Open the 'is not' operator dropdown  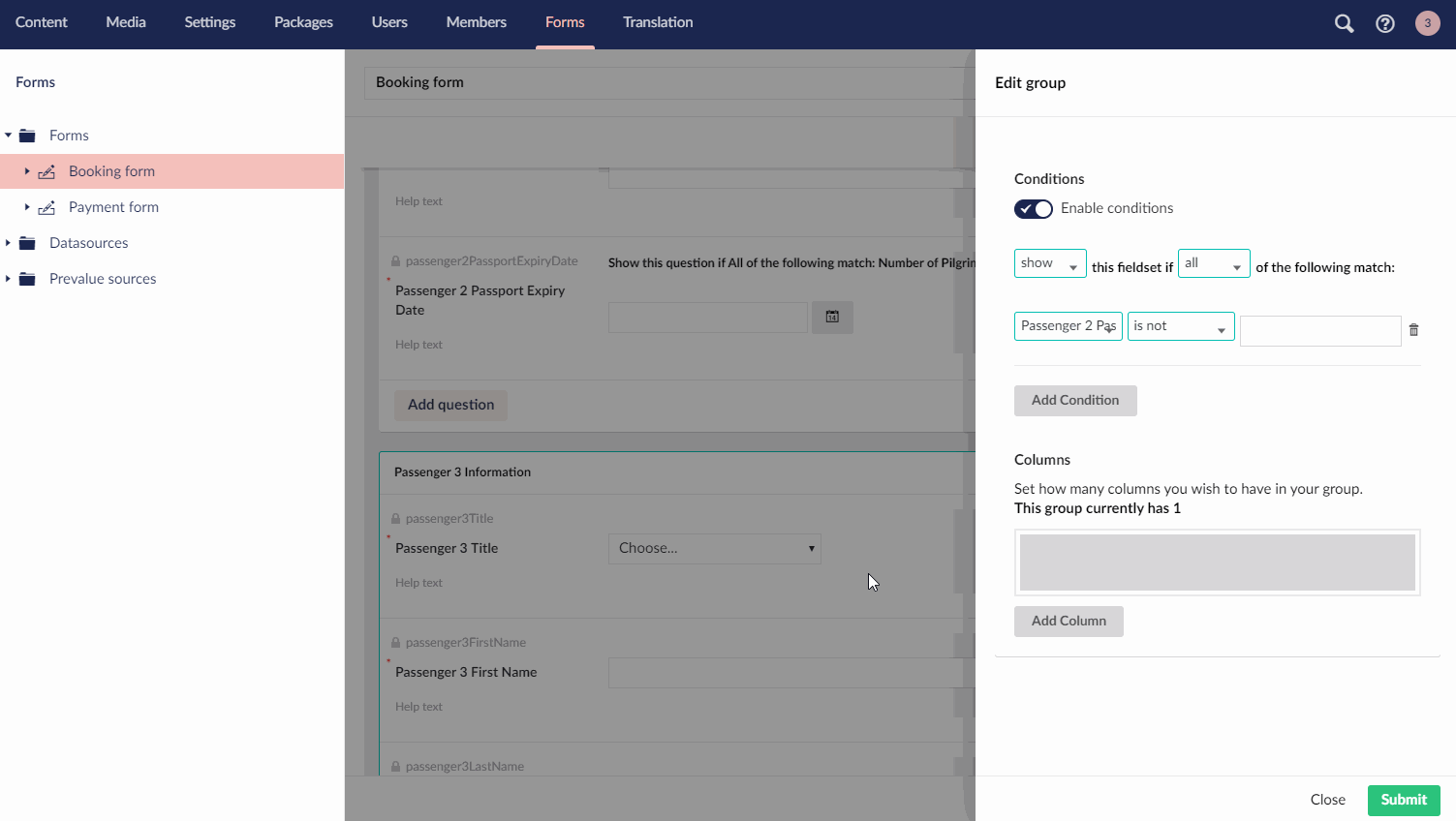[x=1180, y=326]
